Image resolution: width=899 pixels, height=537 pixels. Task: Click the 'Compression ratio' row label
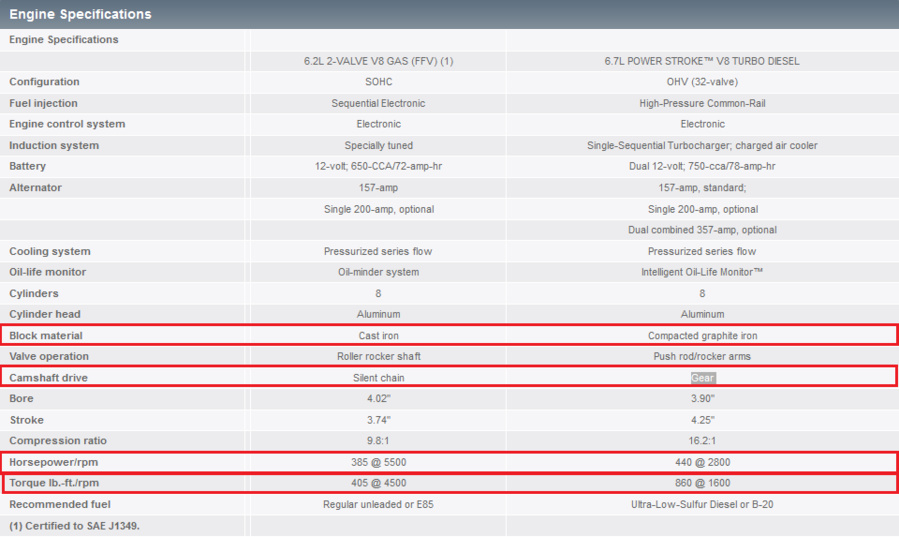tap(58, 441)
